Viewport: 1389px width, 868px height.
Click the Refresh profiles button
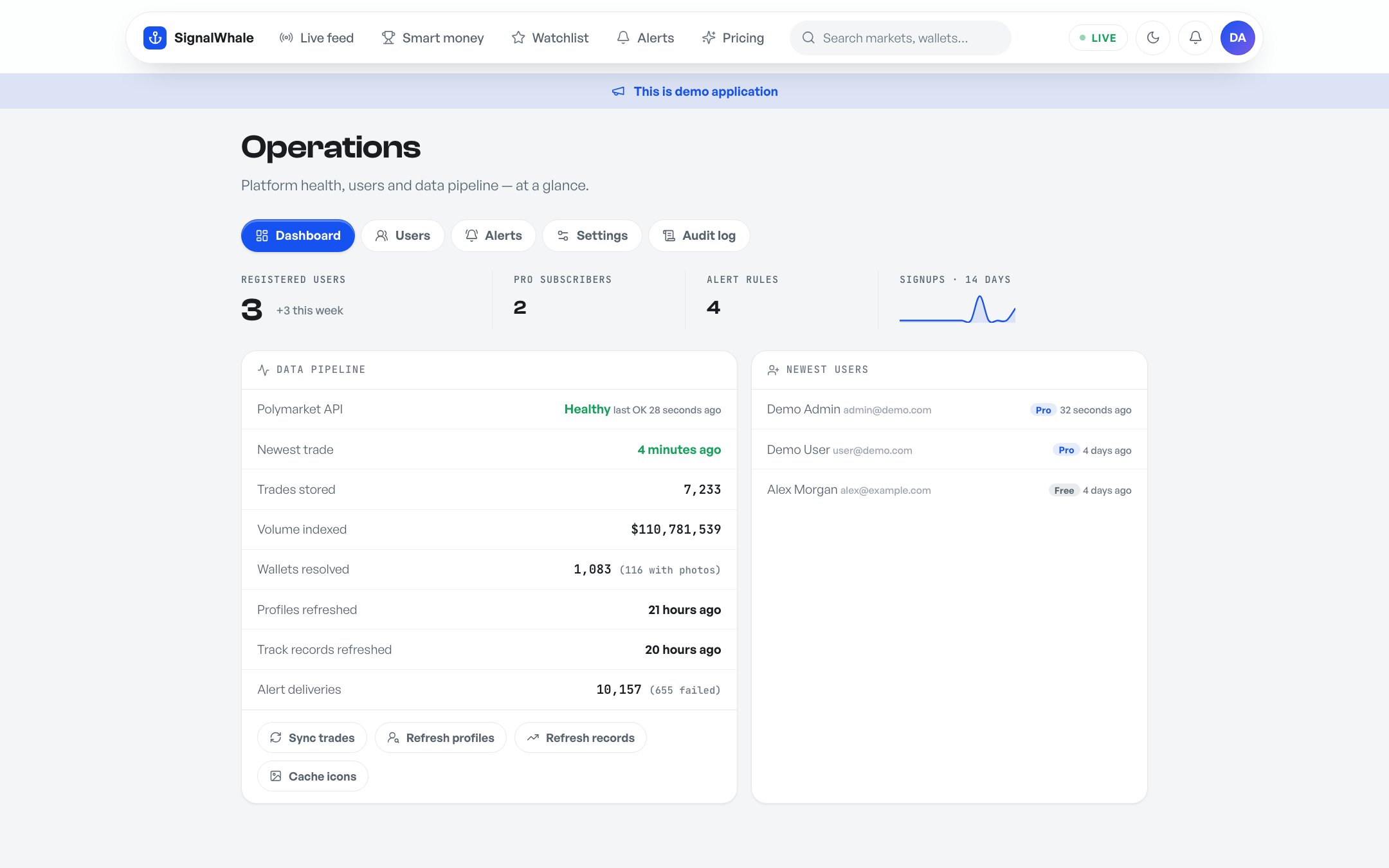pyautogui.click(x=440, y=737)
